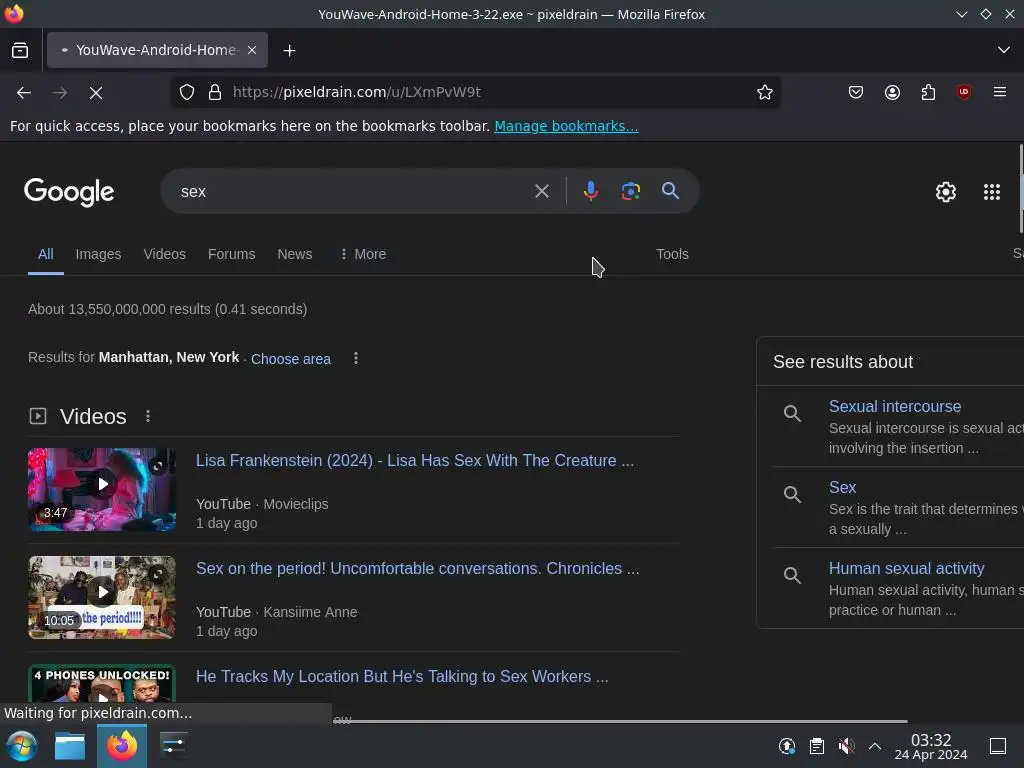Open clipboard tray icon
The width and height of the screenshot is (1024, 768).
(x=816, y=746)
